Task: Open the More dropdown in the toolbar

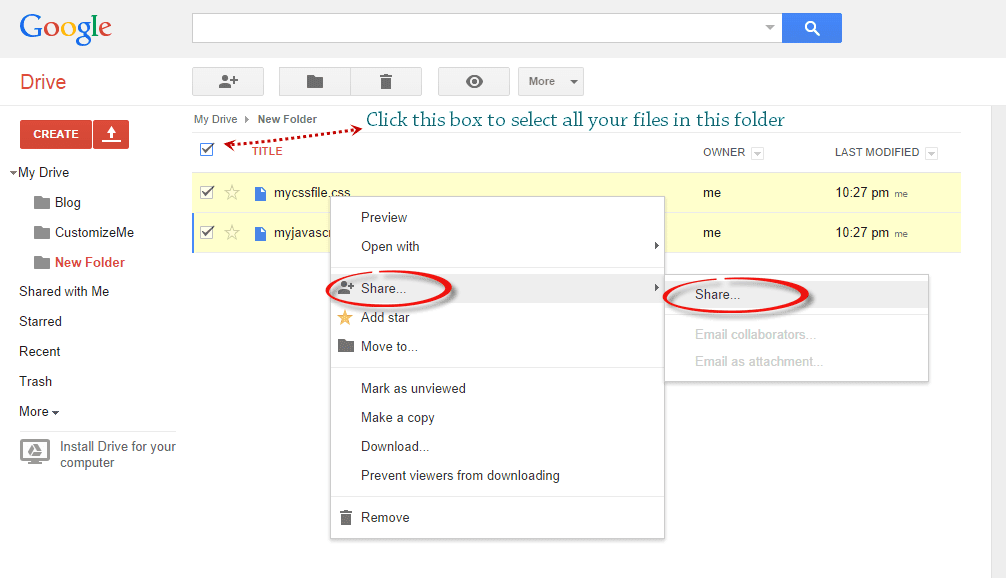Action: [550, 81]
